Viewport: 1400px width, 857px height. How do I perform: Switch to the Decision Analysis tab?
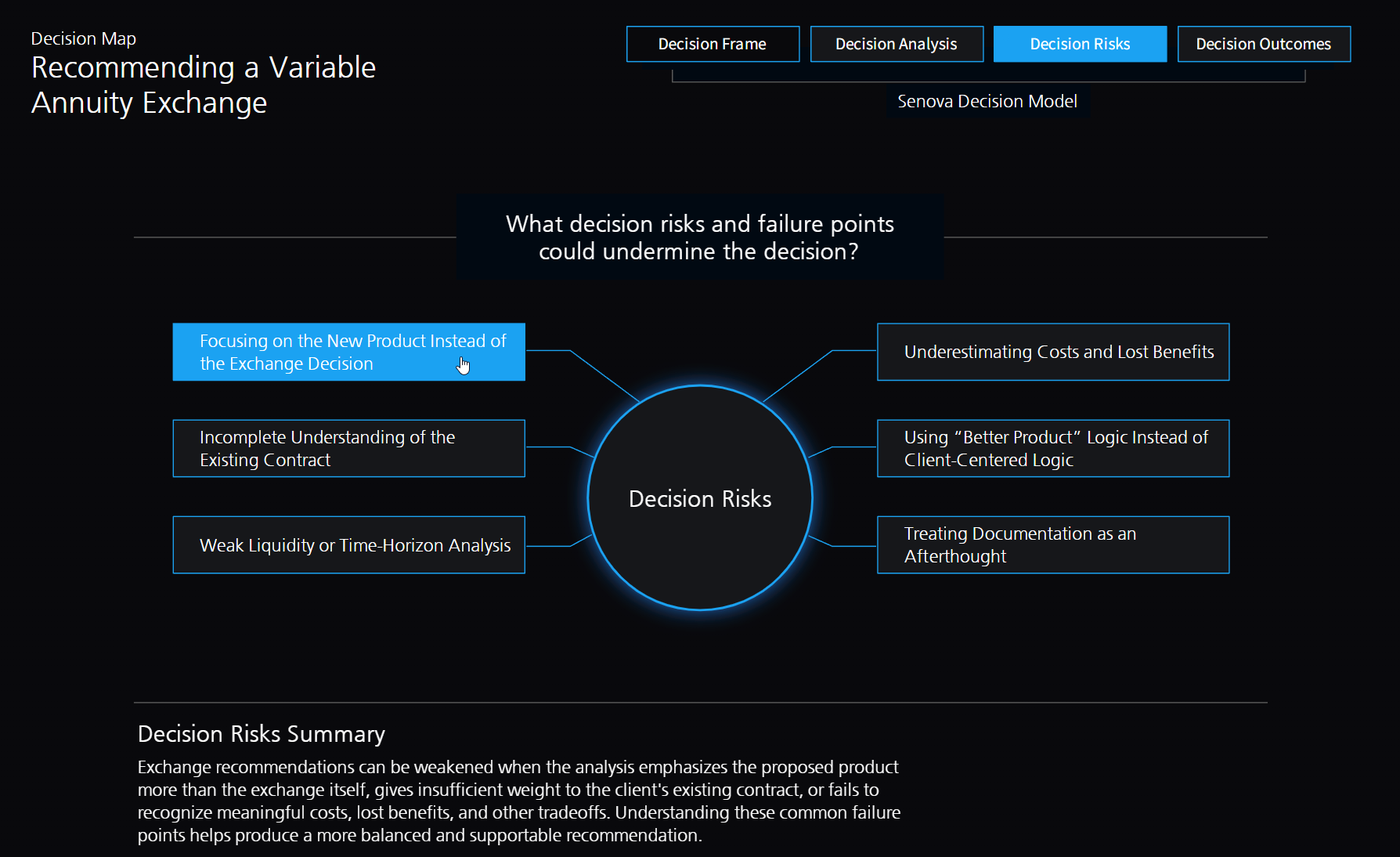(897, 44)
